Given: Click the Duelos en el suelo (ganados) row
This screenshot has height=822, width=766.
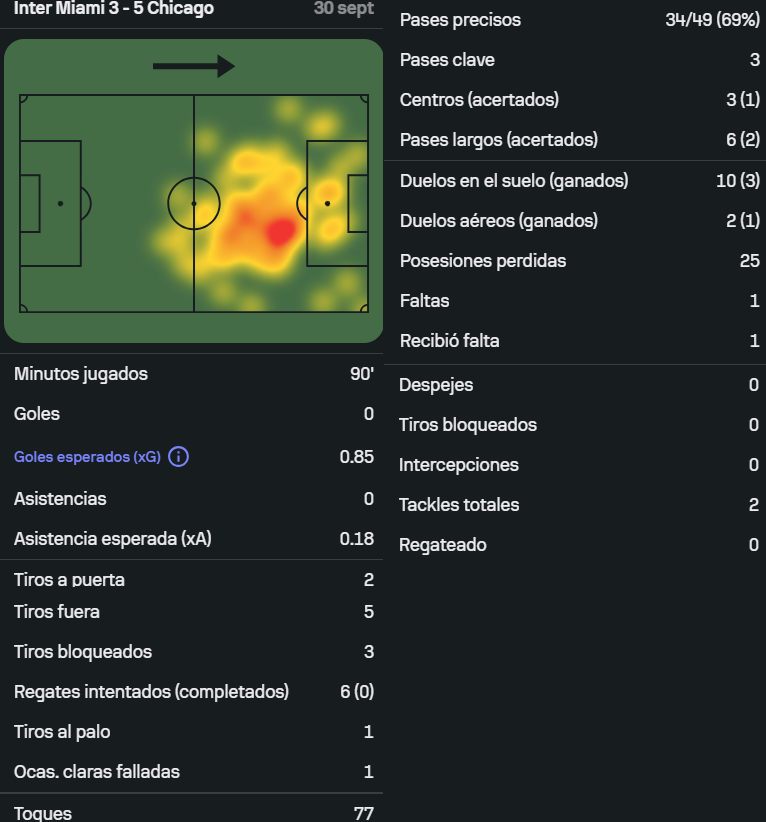Looking at the screenshot, I should pyautogui.click(x=579, y=181).
